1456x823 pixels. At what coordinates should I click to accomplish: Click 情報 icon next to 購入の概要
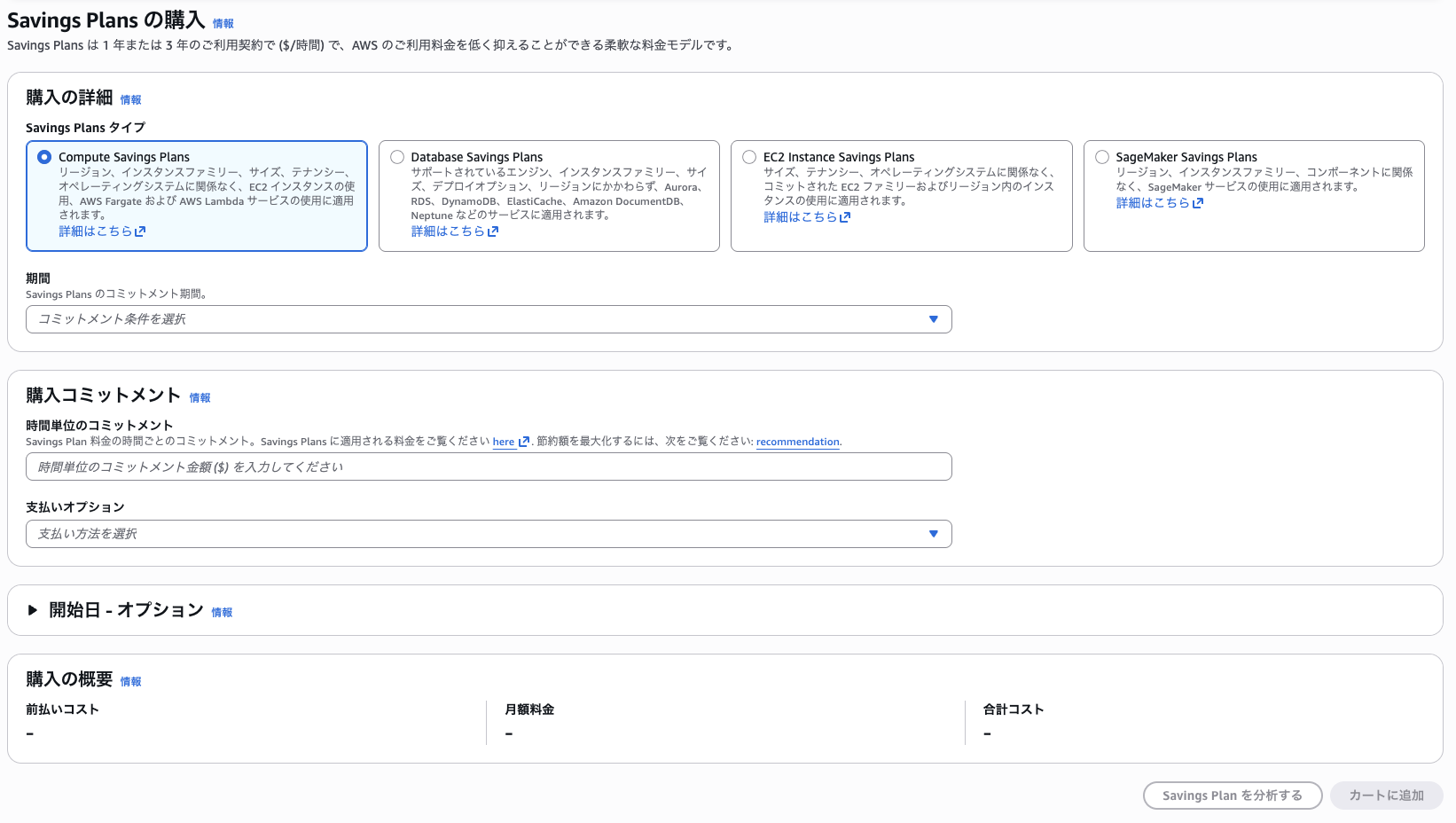(x=131, y=682)
